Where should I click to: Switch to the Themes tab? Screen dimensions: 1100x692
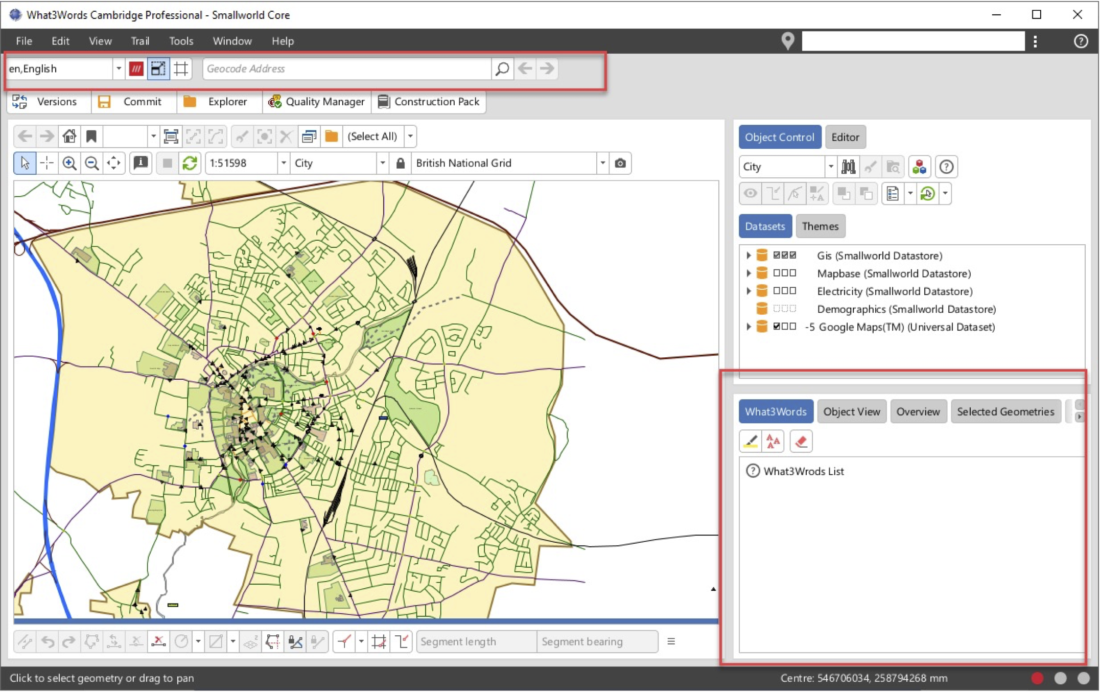[x=820, y=226]
